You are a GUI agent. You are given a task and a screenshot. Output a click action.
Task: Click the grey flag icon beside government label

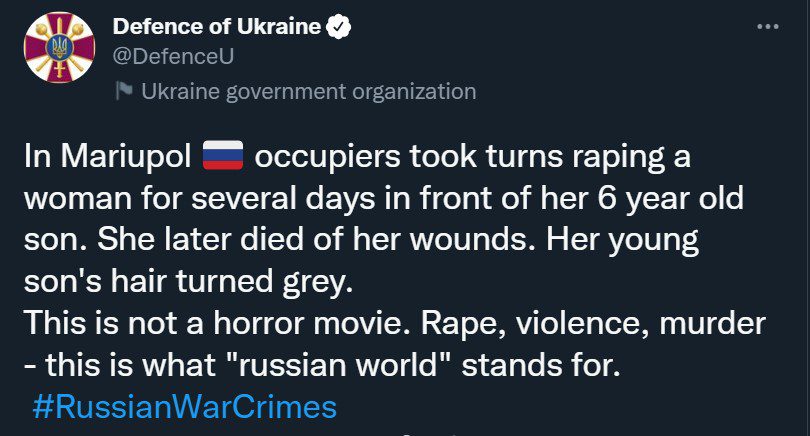124,91
